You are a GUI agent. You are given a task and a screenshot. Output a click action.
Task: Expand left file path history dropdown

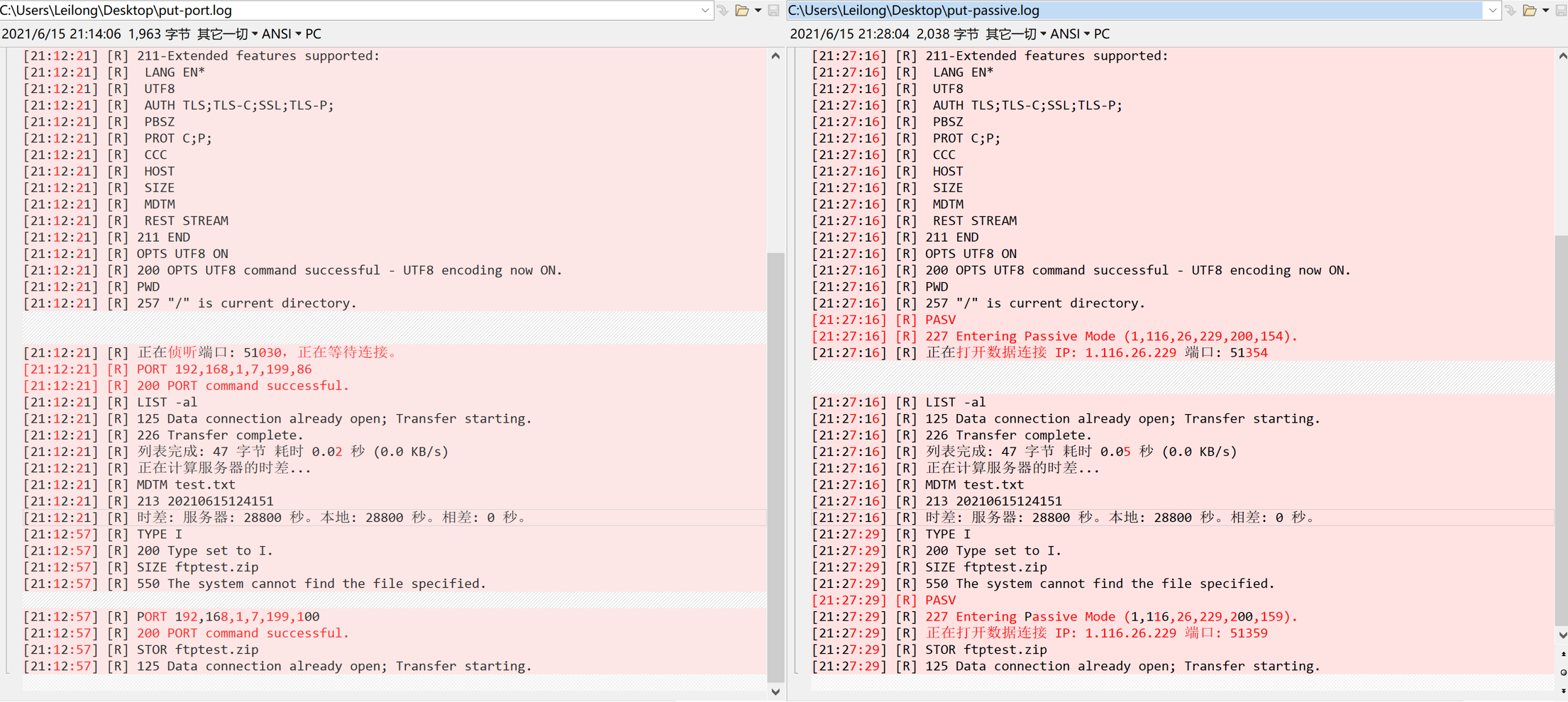[705, 11]
